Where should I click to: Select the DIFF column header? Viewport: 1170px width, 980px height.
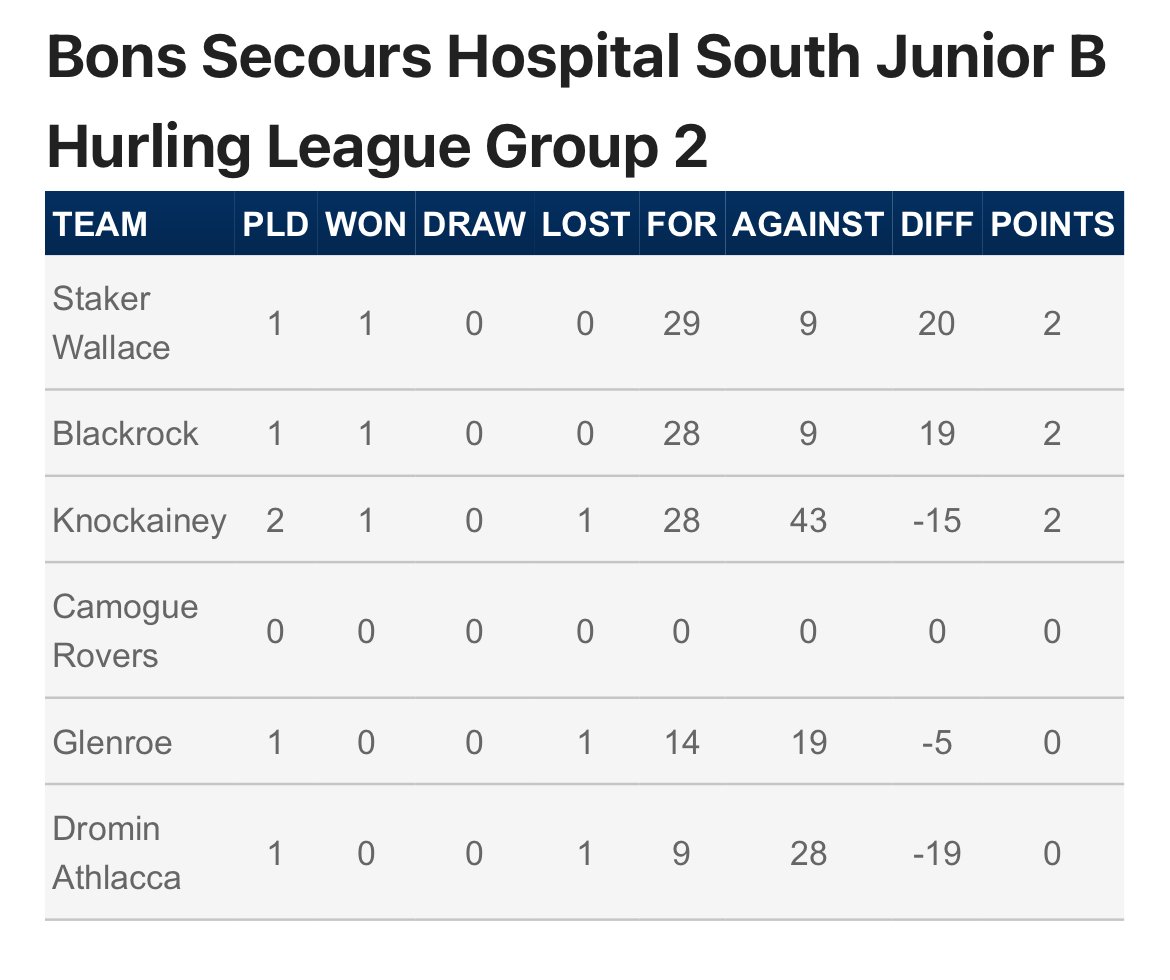pos(936,225)
